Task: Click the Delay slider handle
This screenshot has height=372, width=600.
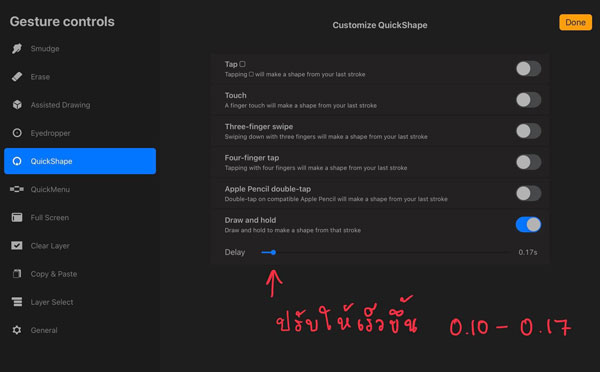Action: coord(273,252)
